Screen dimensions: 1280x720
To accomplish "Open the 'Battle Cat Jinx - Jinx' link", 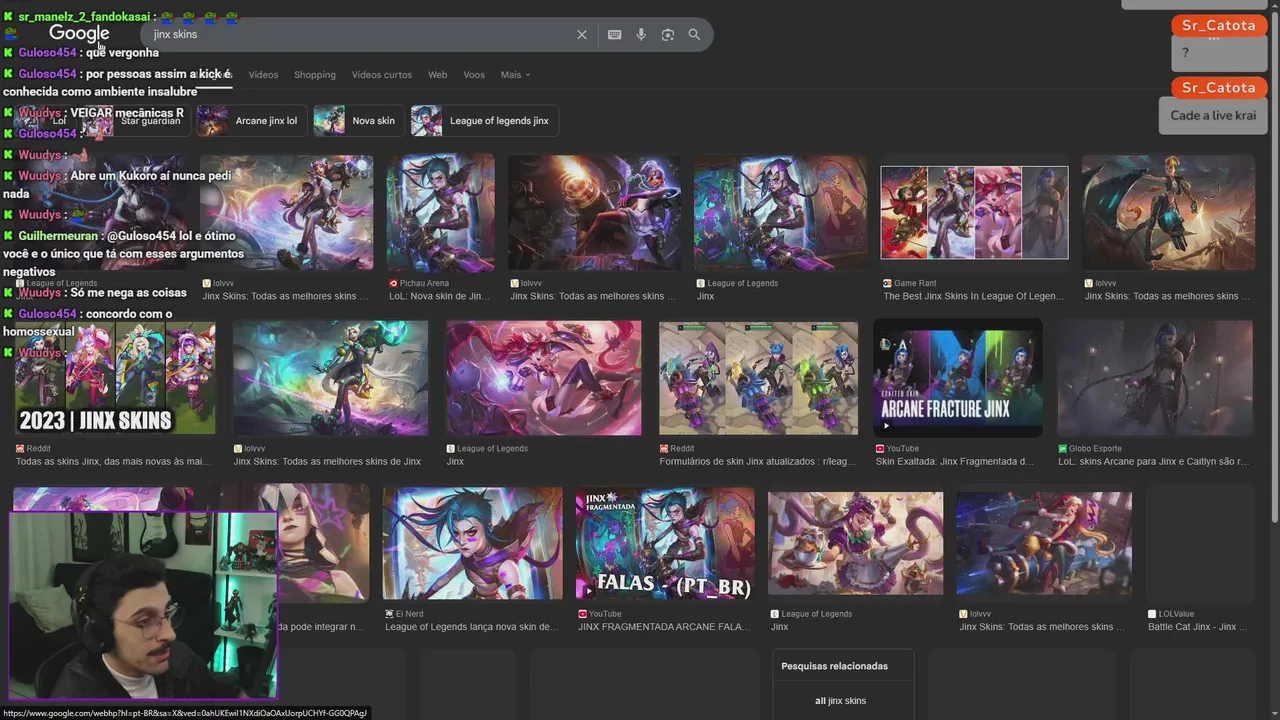I will (1197, 627).
